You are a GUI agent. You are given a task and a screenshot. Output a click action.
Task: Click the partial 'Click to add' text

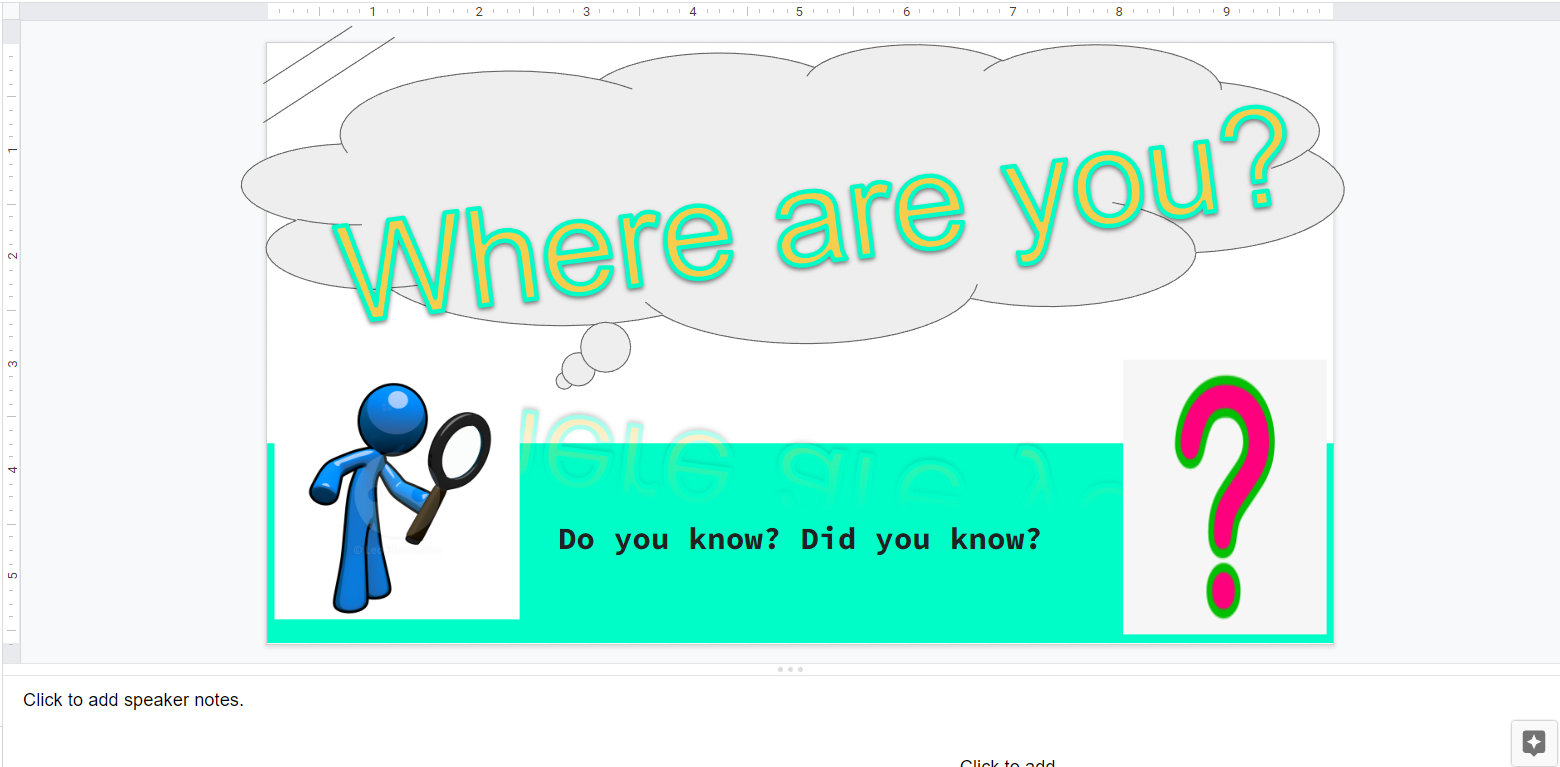click(1006, 763)
